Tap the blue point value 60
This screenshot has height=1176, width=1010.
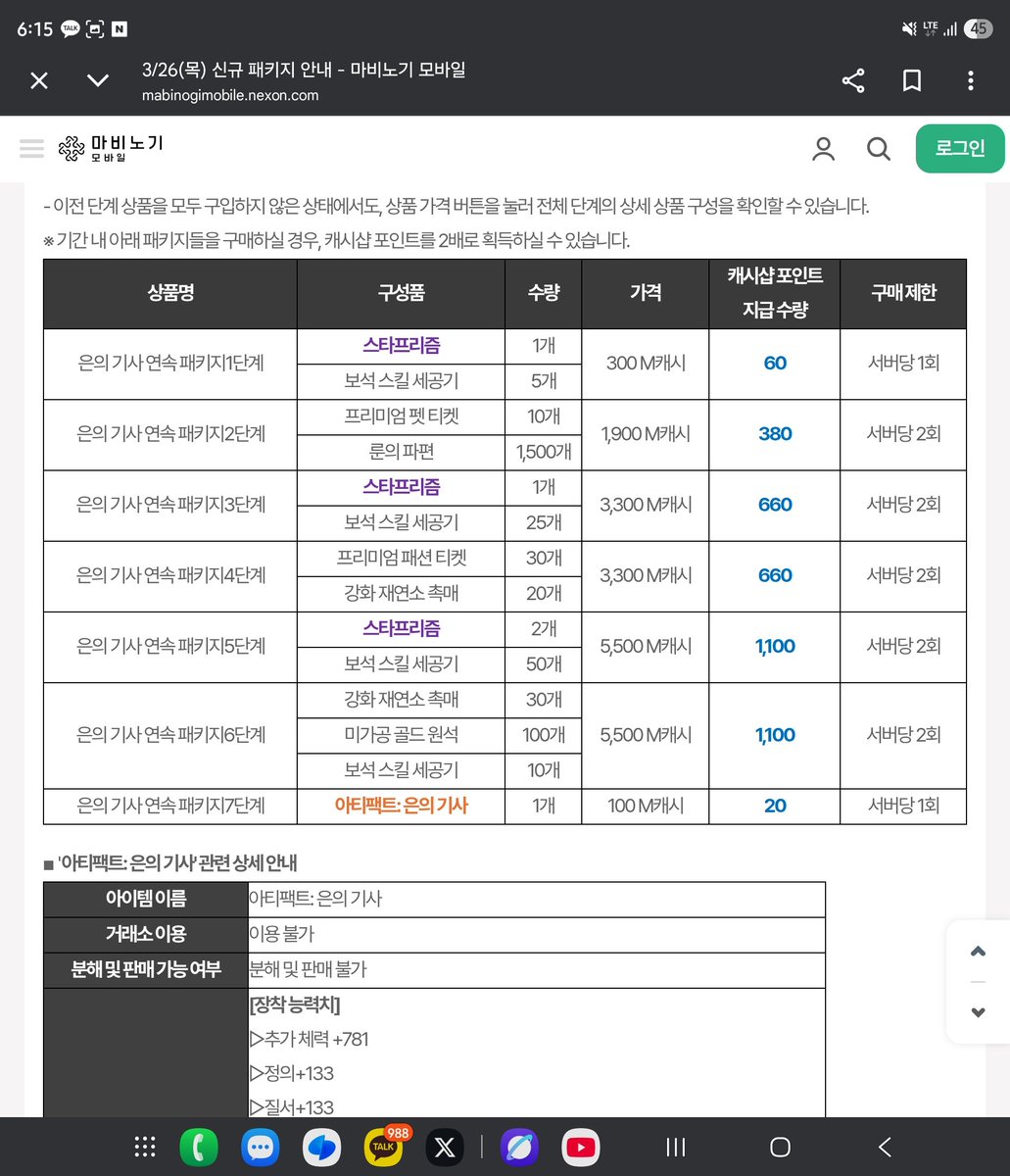click(x=775, y=364)
